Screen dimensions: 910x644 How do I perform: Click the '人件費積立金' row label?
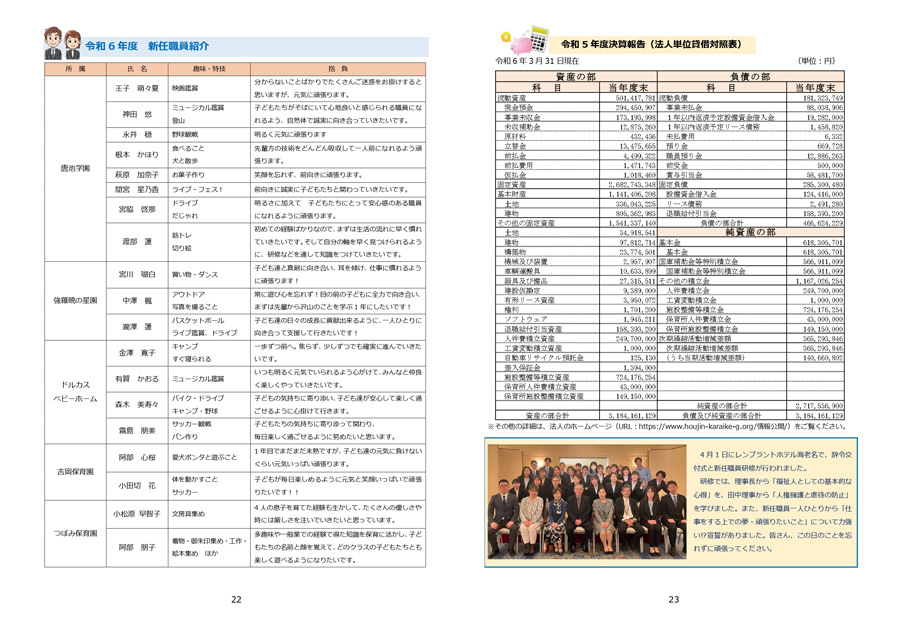688,290
